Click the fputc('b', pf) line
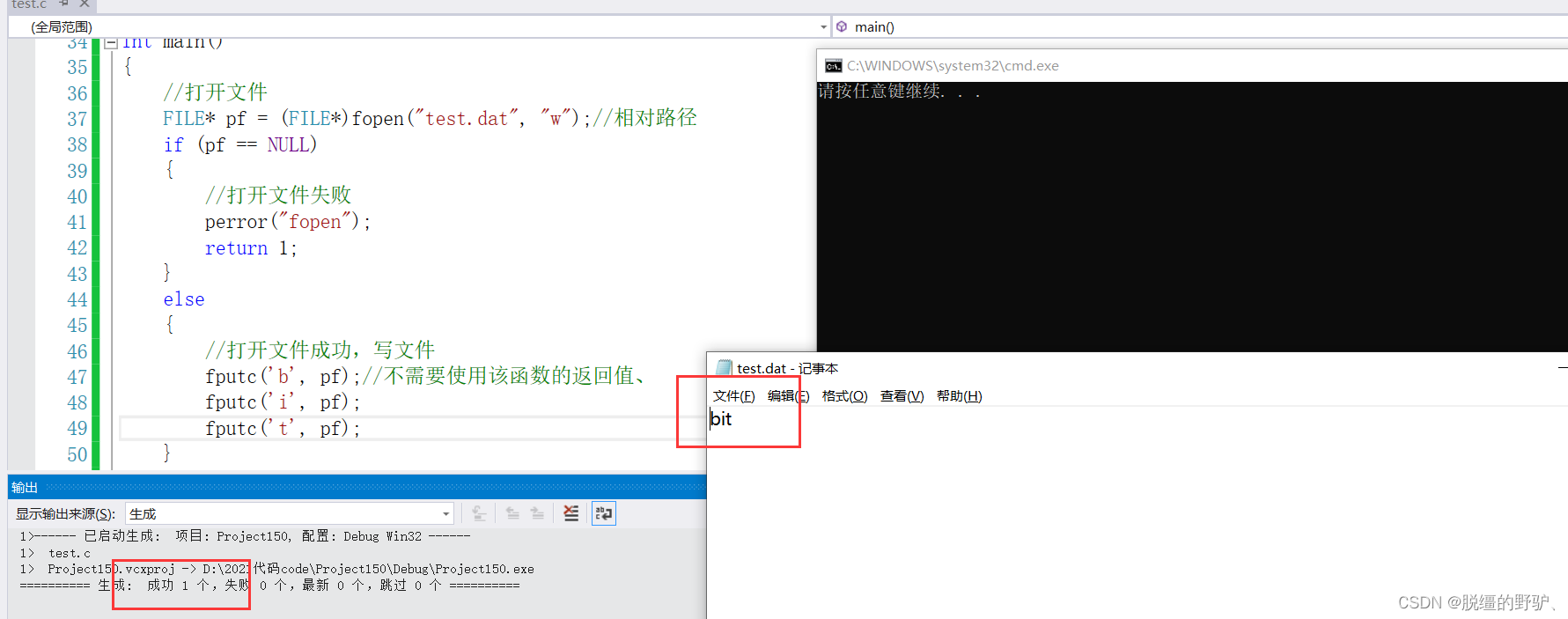The image size is (1568, 619). 283,377
